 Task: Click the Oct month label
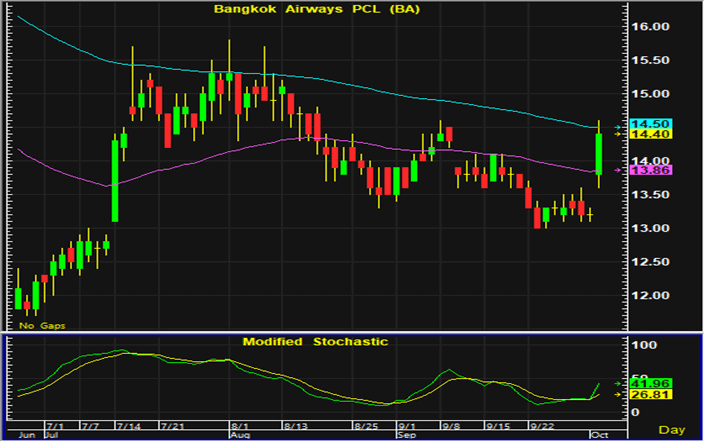(x=596, y=436)
